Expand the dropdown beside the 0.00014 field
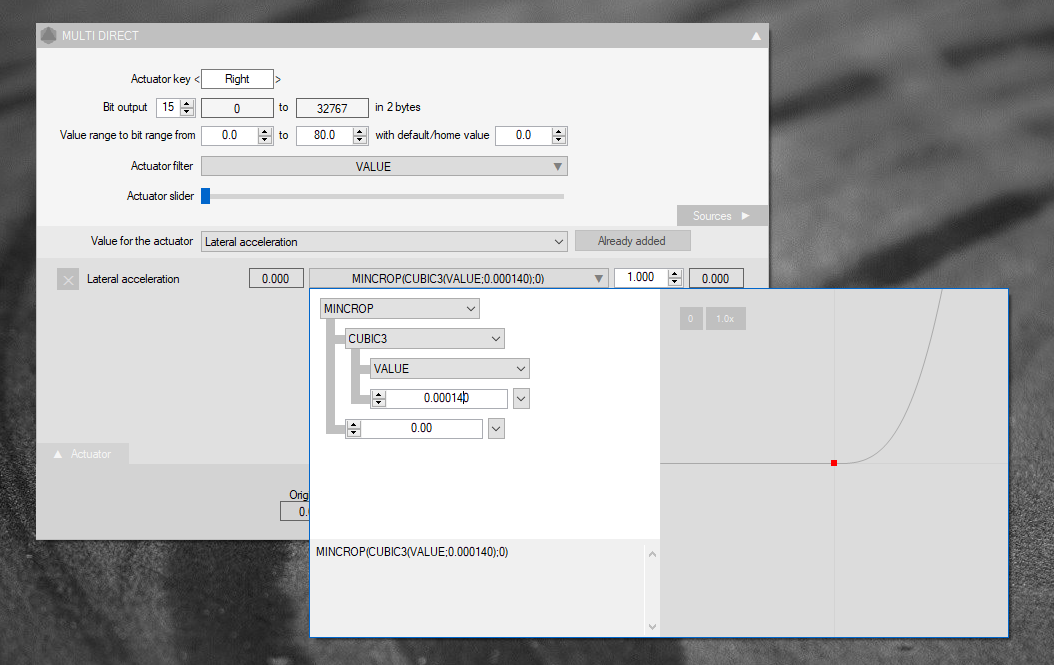The width and height of the screenshot is (1054, 665). (521, 399)
